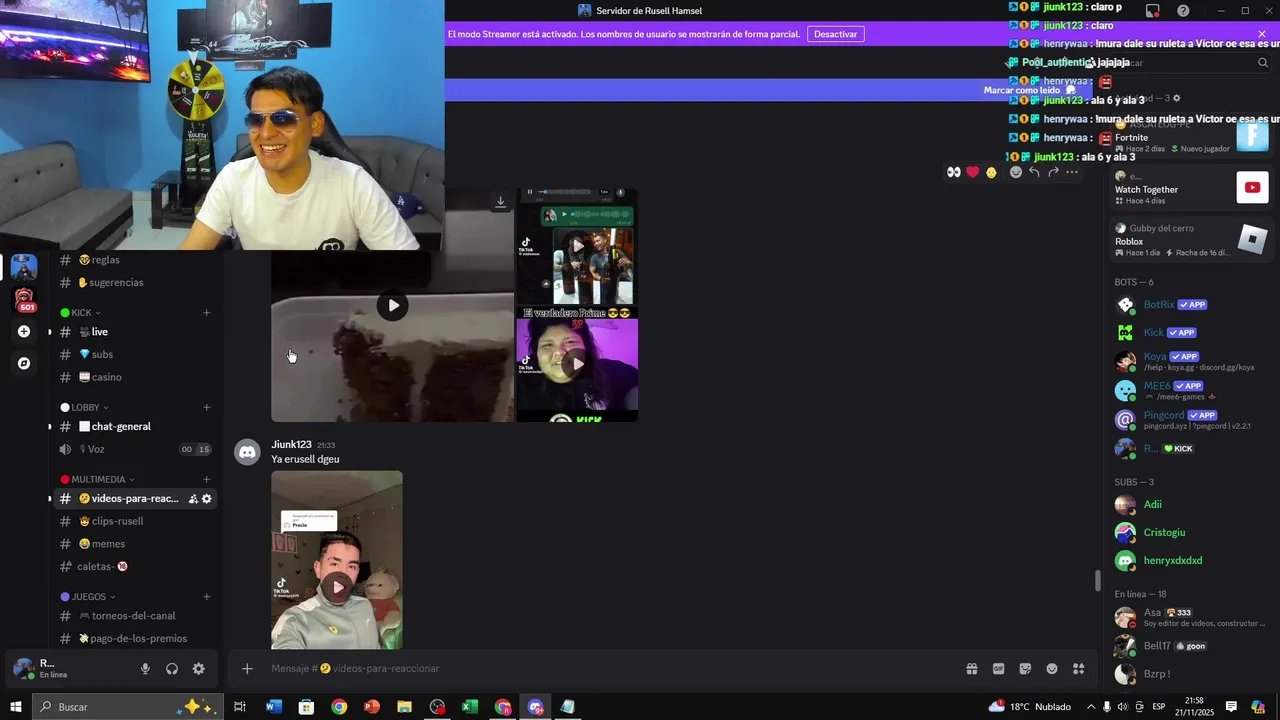Image resolution: width=1280 pixels, height=720 pixels.
Task: Open the sticker picker
Action: click(1025, 669)
